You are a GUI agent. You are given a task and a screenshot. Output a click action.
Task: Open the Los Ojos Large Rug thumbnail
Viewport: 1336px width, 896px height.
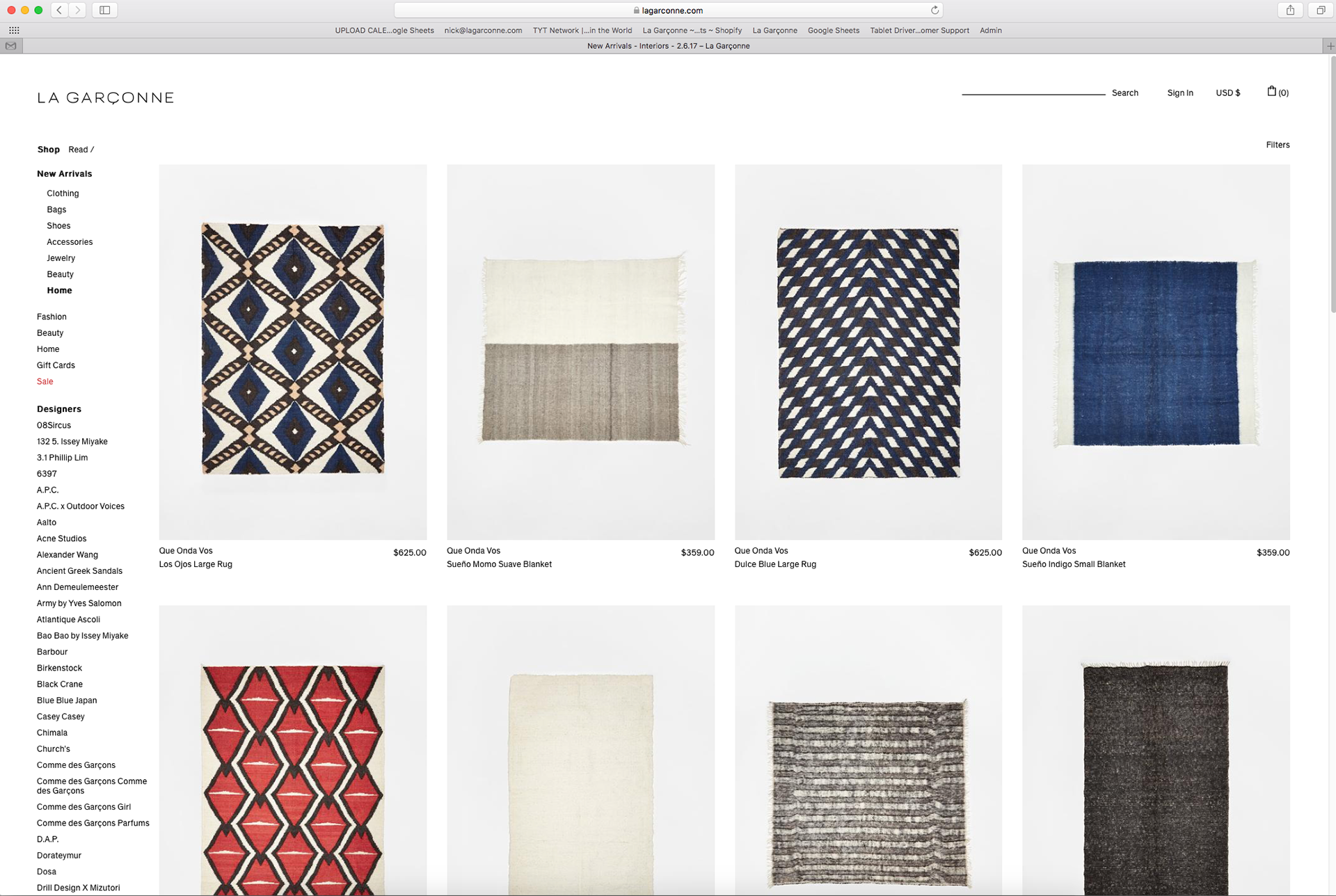pos(293,351)
